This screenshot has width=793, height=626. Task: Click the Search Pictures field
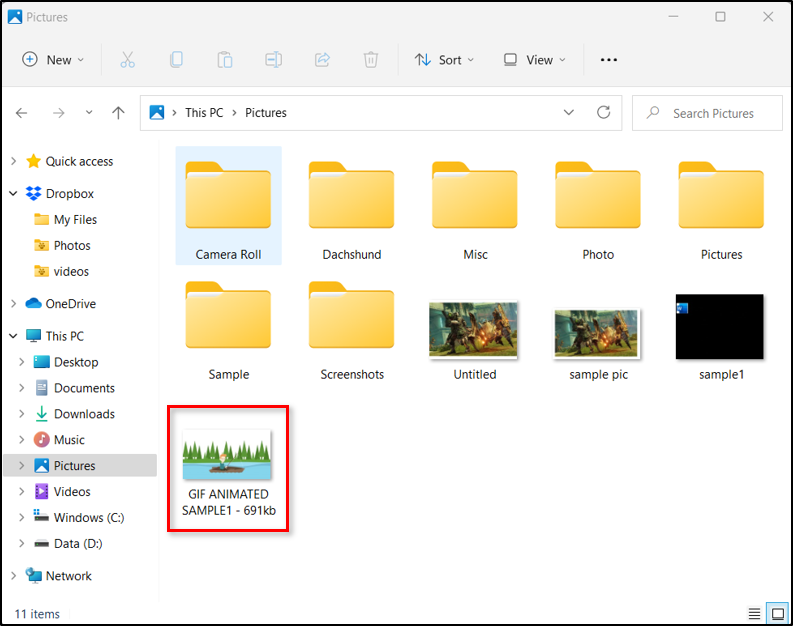707,113
